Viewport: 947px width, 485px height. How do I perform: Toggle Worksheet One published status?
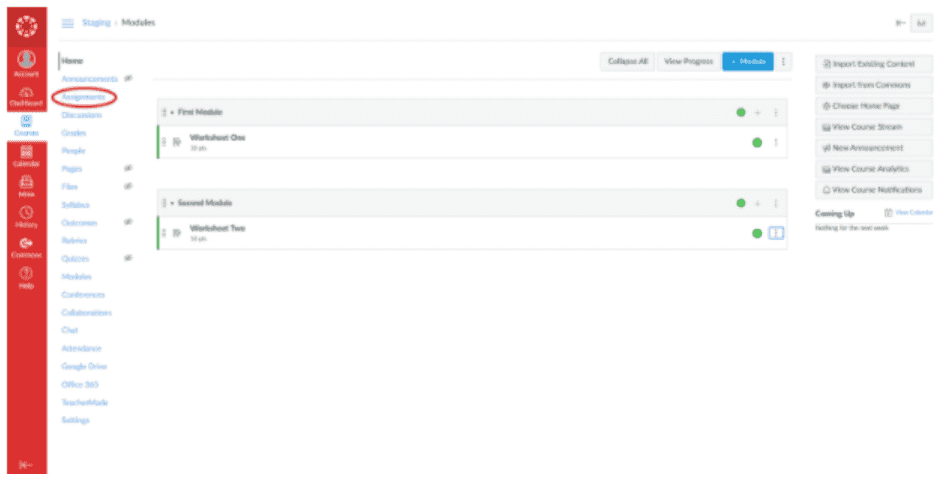coord(757,143)
